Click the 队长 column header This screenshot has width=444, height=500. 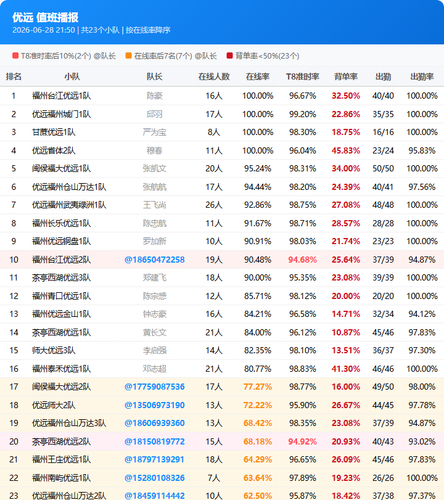coord(154,77)
